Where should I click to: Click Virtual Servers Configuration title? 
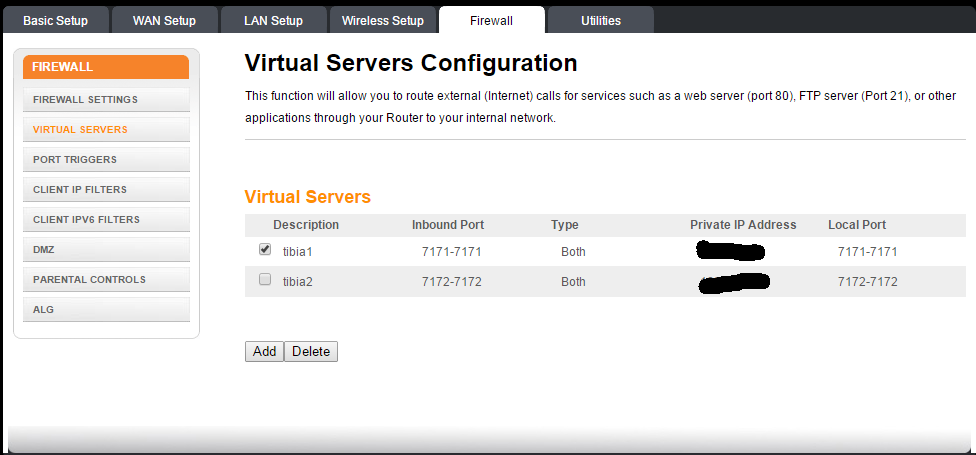click(411, 63)
